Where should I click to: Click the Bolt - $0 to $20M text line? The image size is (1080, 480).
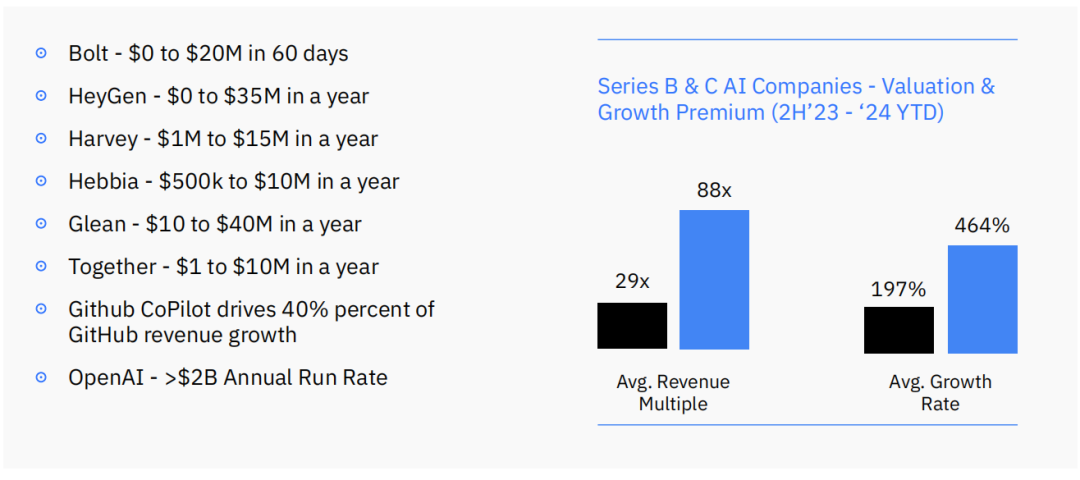pos(209,53)
